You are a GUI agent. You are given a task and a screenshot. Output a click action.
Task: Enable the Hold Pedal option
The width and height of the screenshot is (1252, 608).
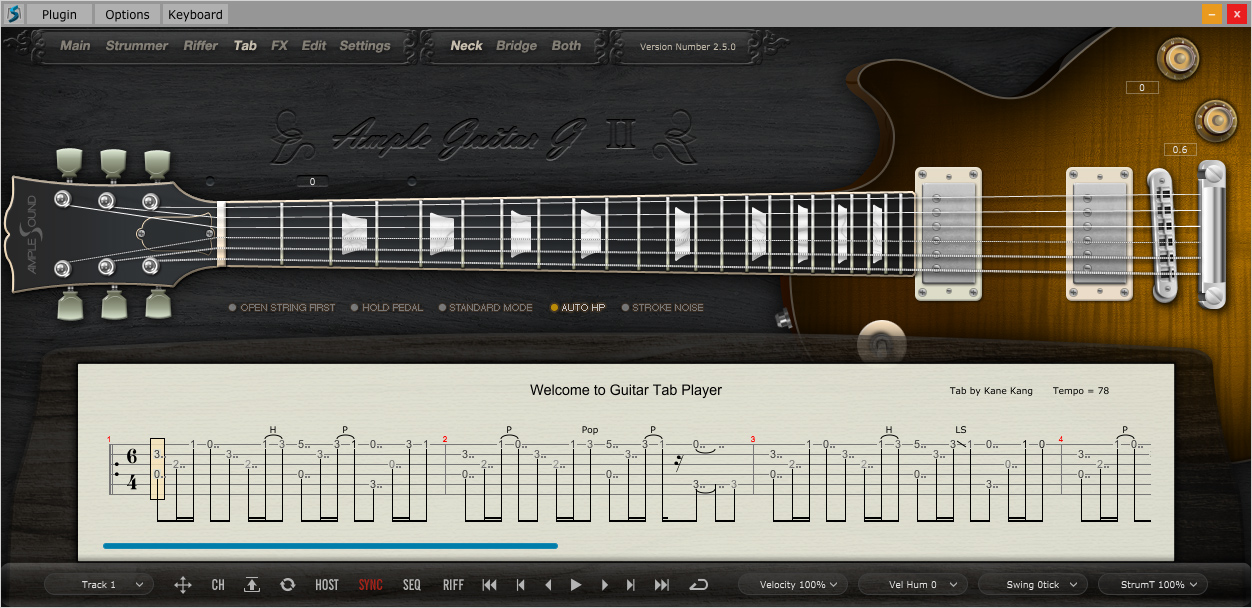tap(386, 308)
